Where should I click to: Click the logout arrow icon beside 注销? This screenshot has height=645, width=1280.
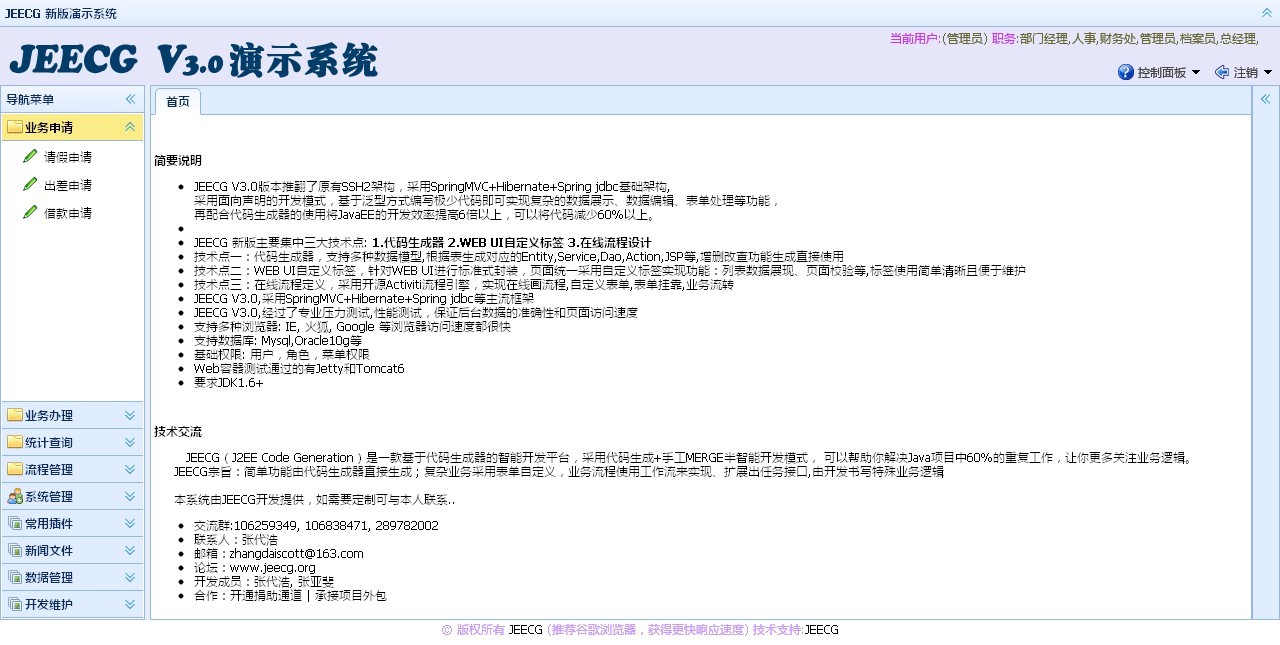1222,72
